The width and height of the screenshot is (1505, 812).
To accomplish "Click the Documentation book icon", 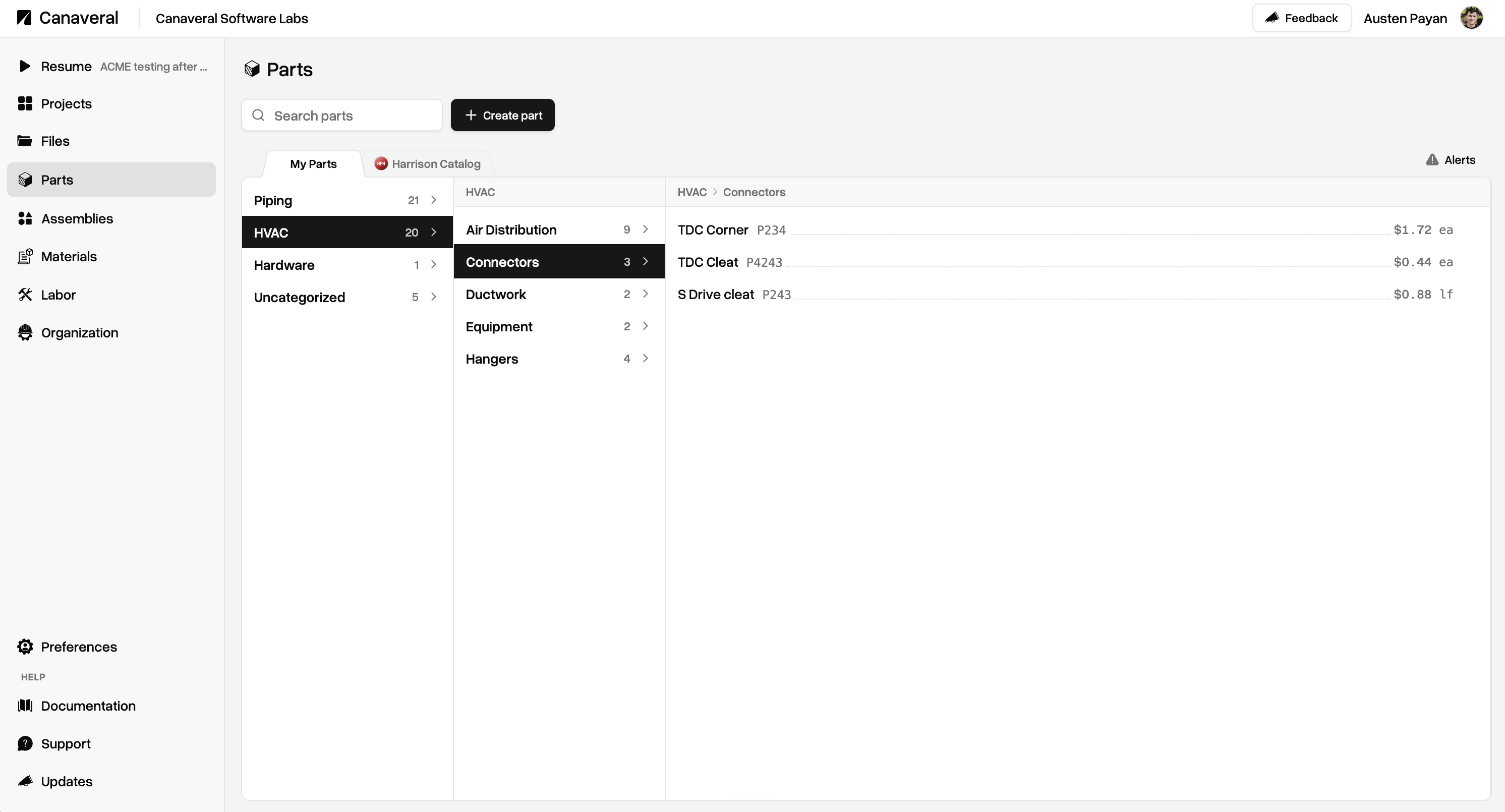I will (x=25, y=706).
